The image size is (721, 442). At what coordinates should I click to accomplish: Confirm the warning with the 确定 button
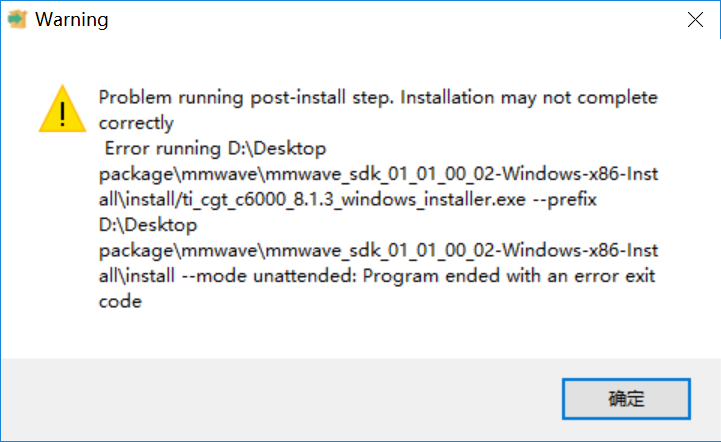click(x=627, y=398)
